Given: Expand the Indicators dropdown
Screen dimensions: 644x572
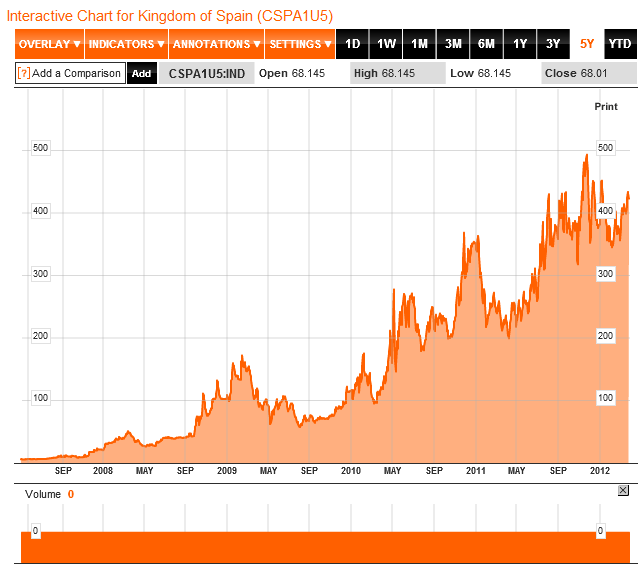Looking at the screenshot, I should (x=126, y=44).
